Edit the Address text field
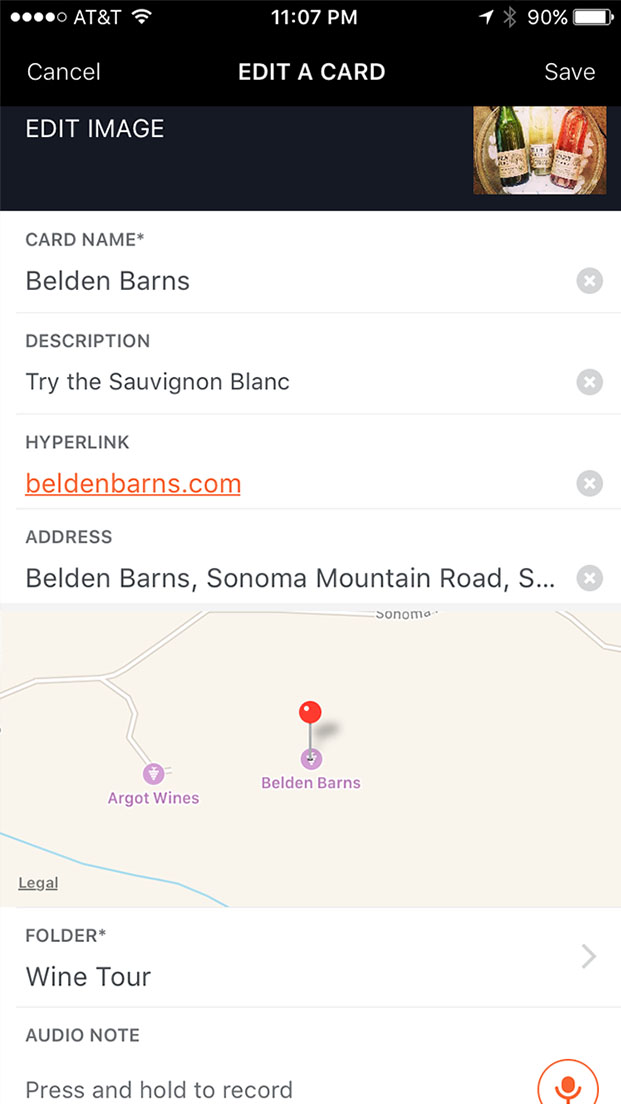 tap(290, 578)
